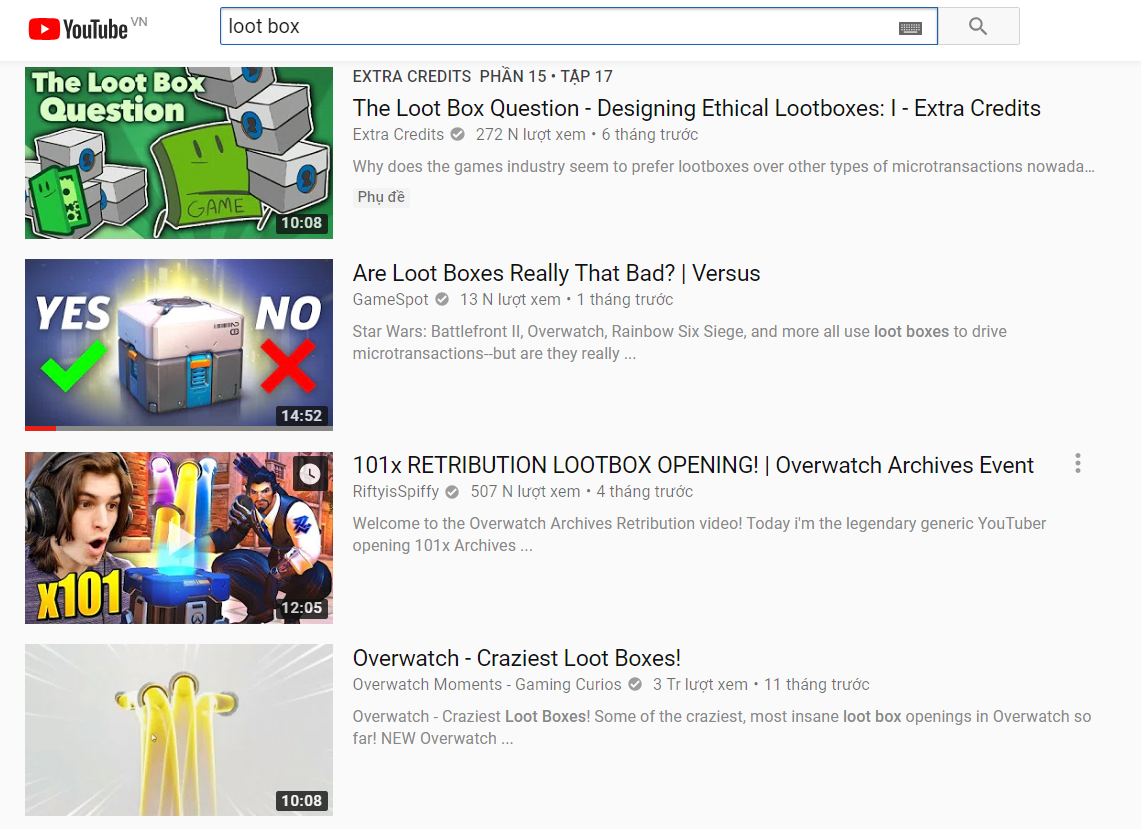Viewport: 1141px width, 829px height.
Task: Click '272 N lượt xem • 6 tháng trước' text
Action: 587,135
